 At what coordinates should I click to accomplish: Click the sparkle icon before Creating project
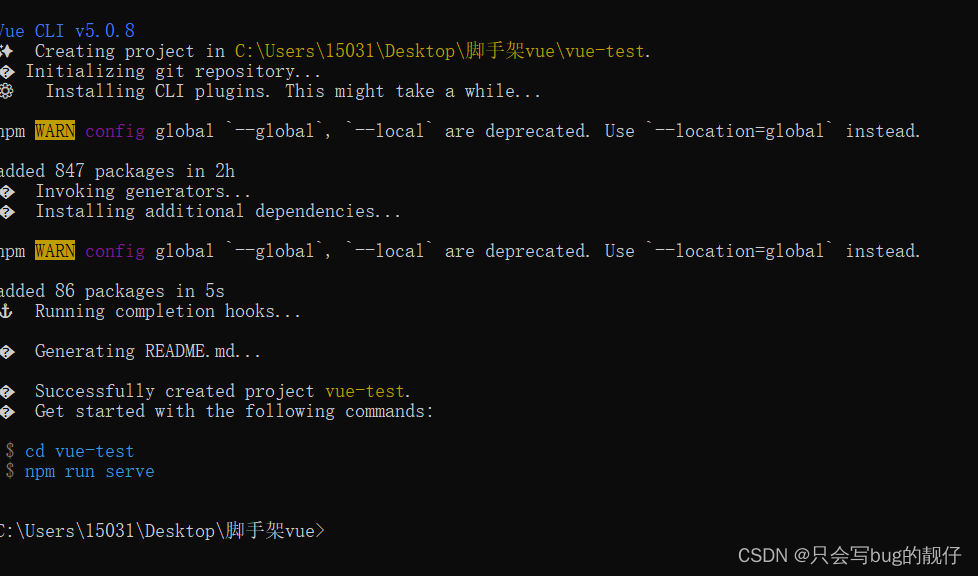tap(6, 51)
